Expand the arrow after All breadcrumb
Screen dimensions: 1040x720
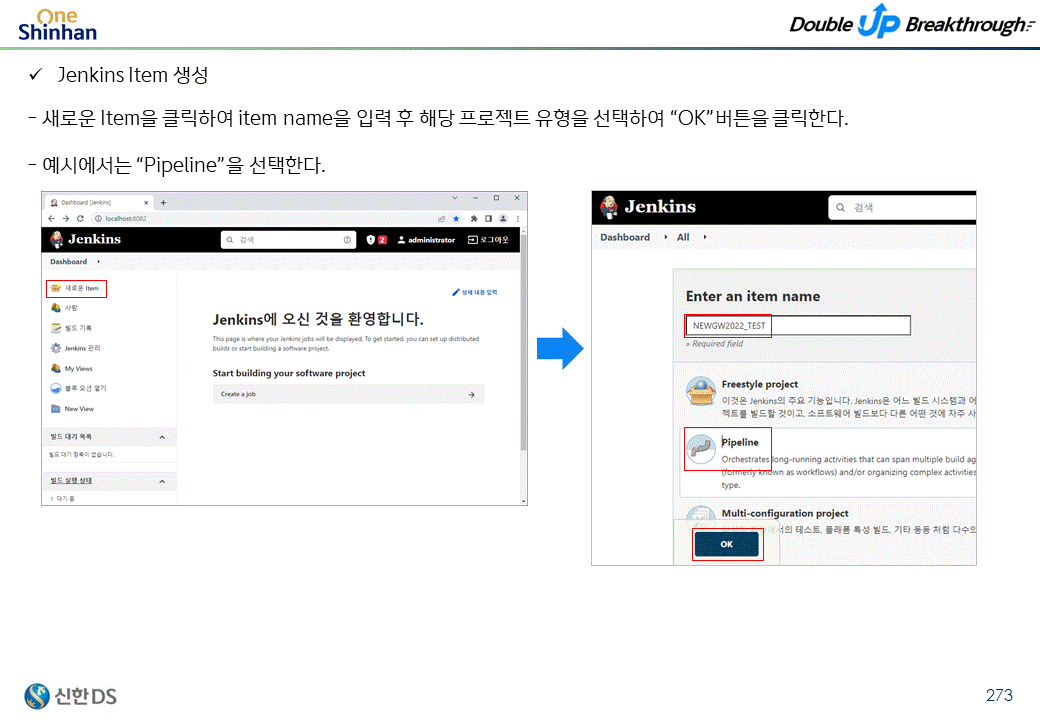(704, 237)
